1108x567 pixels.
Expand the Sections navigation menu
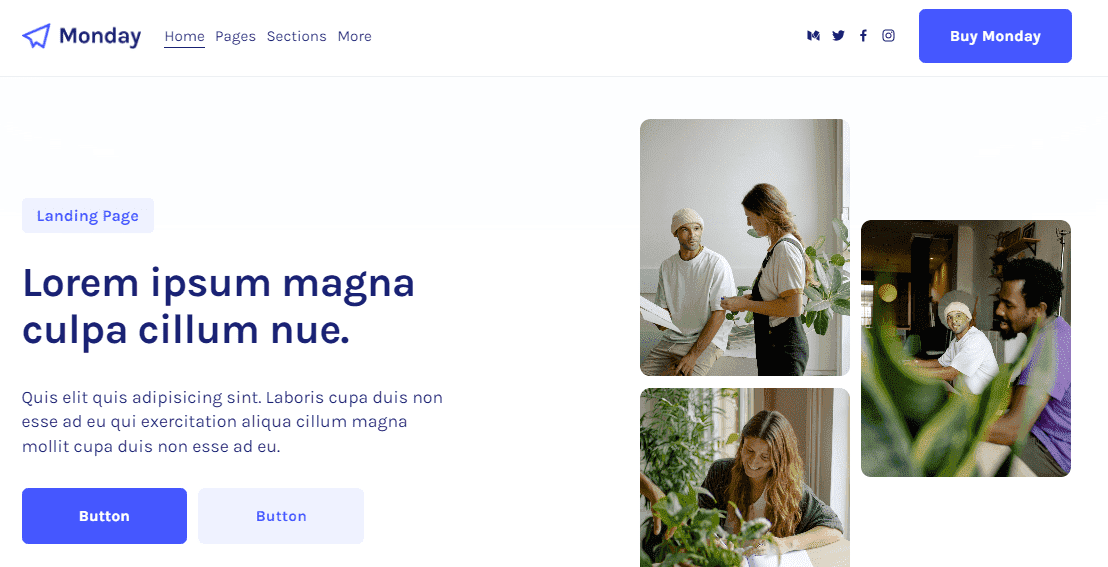point(296,36)
